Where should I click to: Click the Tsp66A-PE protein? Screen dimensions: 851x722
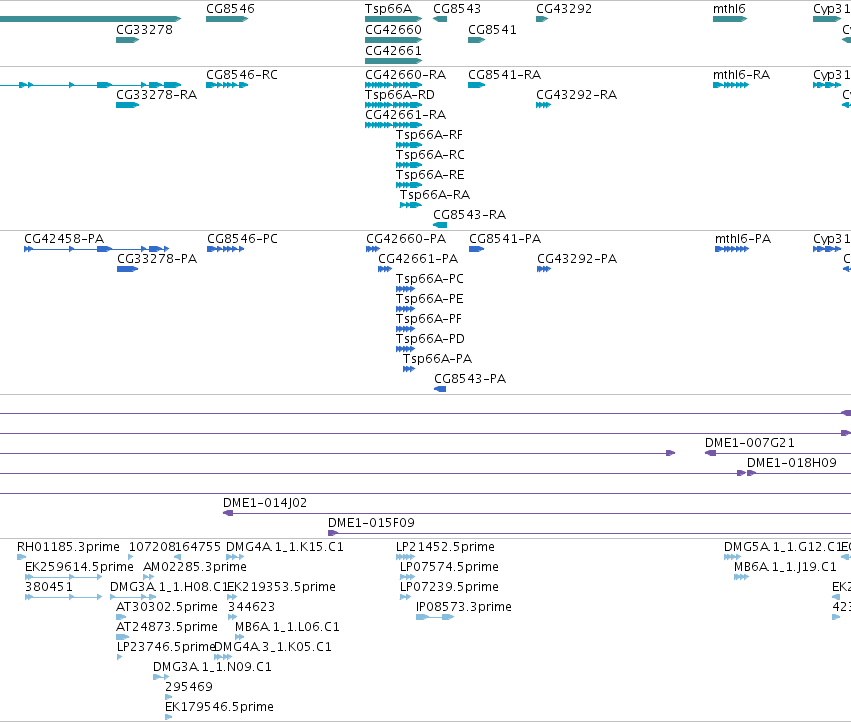405,309
